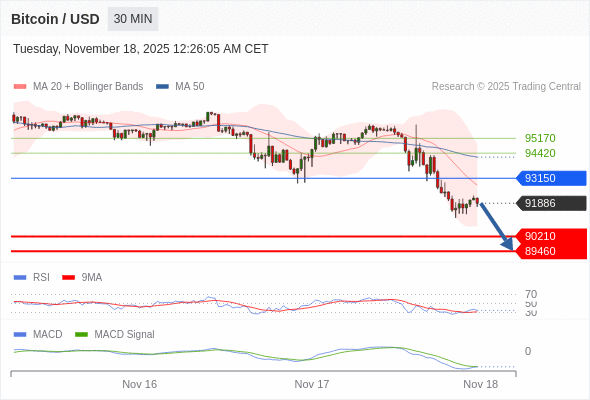Click the MA 20 + Bollinger Bands legend swatch
Viewport: 590px width, 400px height.
20,87
